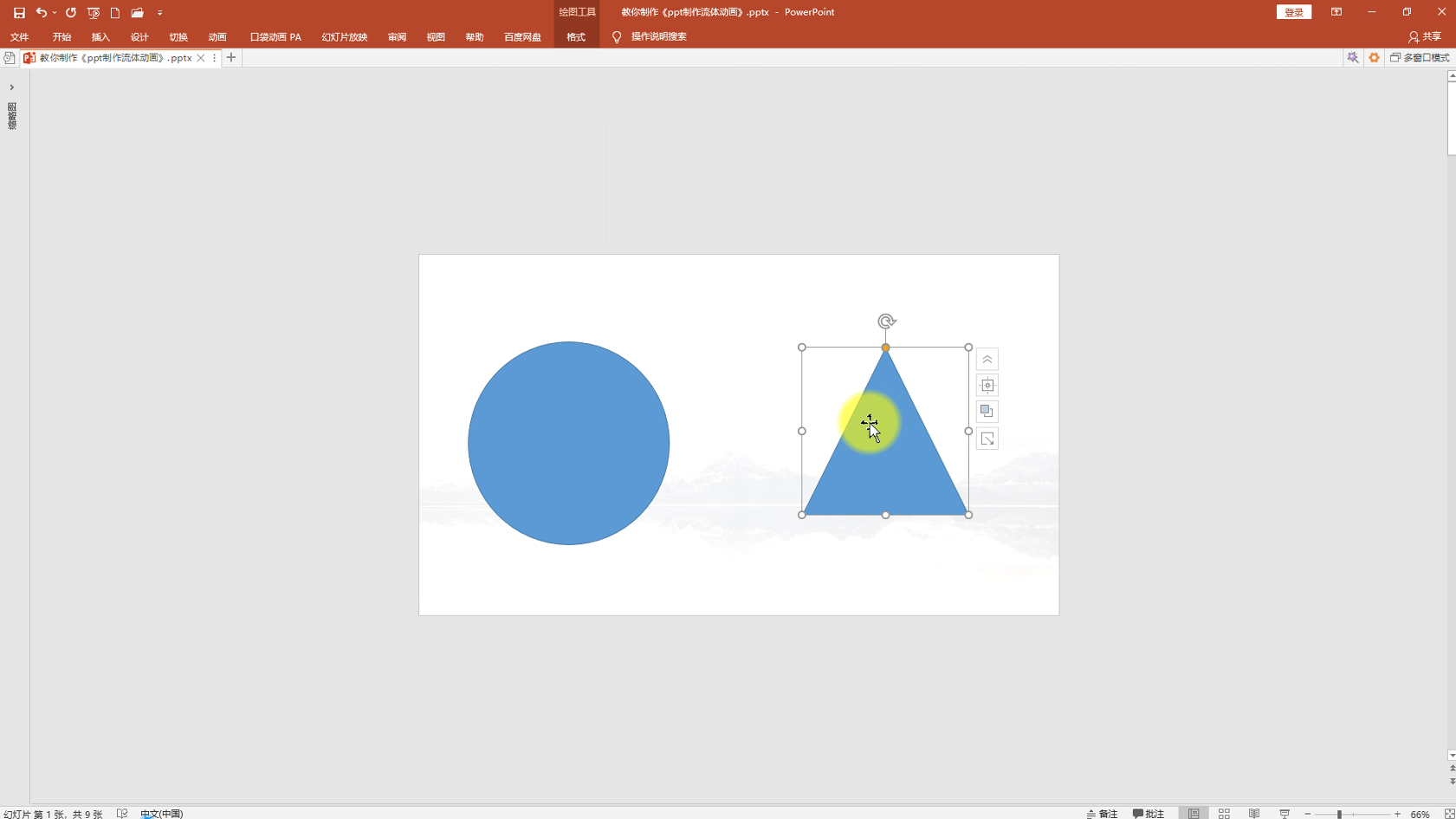Viewport: 1456px width, 819px height.
Task: Switch to the 设计 ribbon tab
Action: (x=139, y=36)
